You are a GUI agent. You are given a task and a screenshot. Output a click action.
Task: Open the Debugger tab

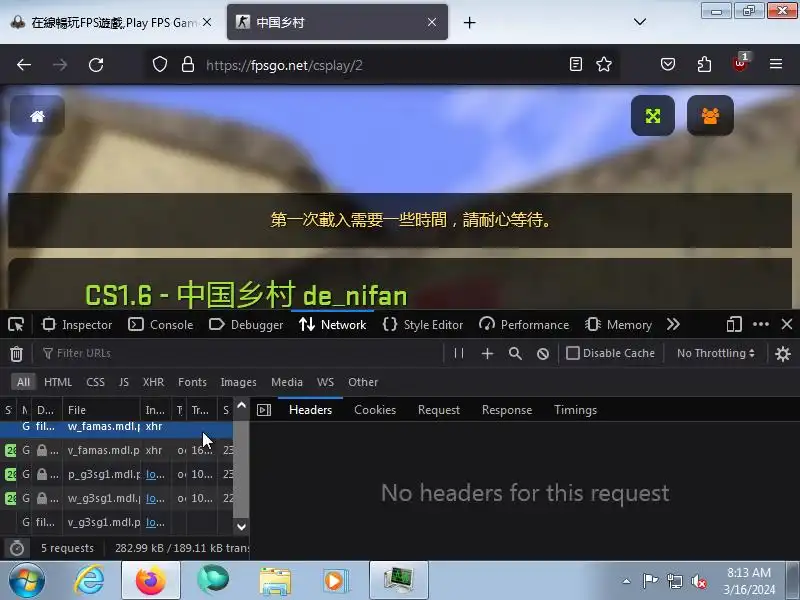click(x=246, y=324)
